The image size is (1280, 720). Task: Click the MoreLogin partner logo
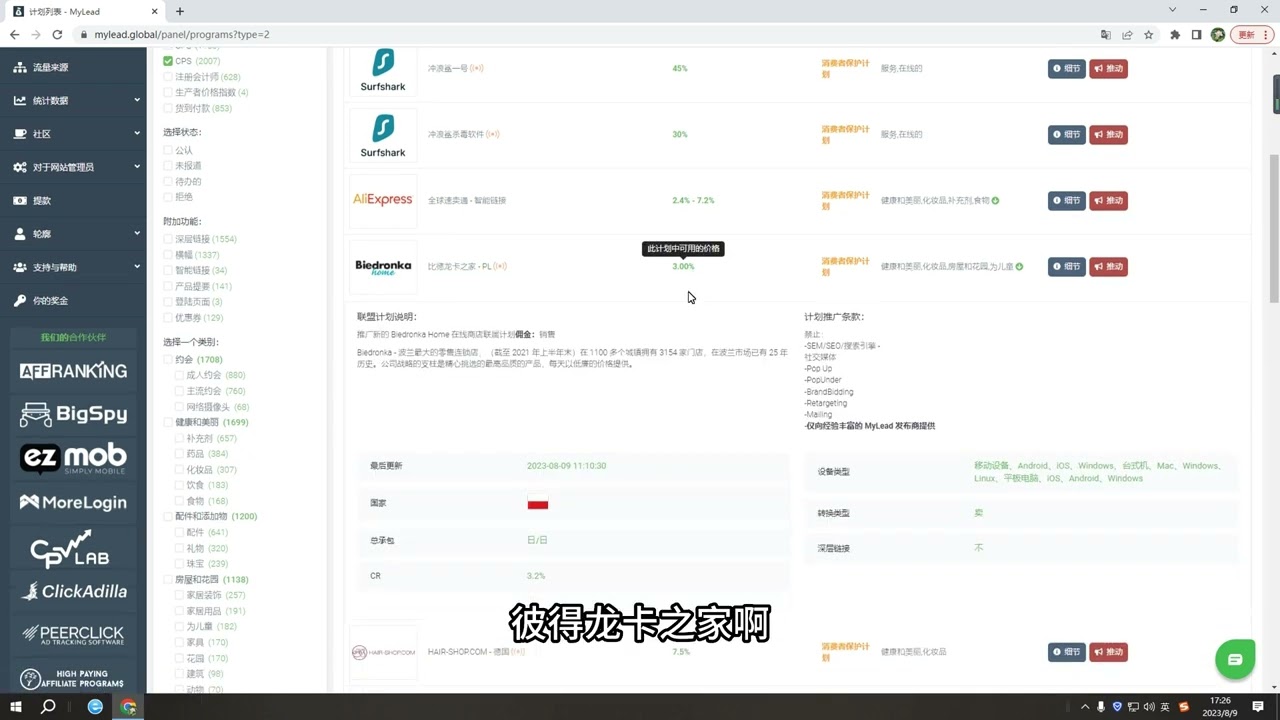pos(73,502)
